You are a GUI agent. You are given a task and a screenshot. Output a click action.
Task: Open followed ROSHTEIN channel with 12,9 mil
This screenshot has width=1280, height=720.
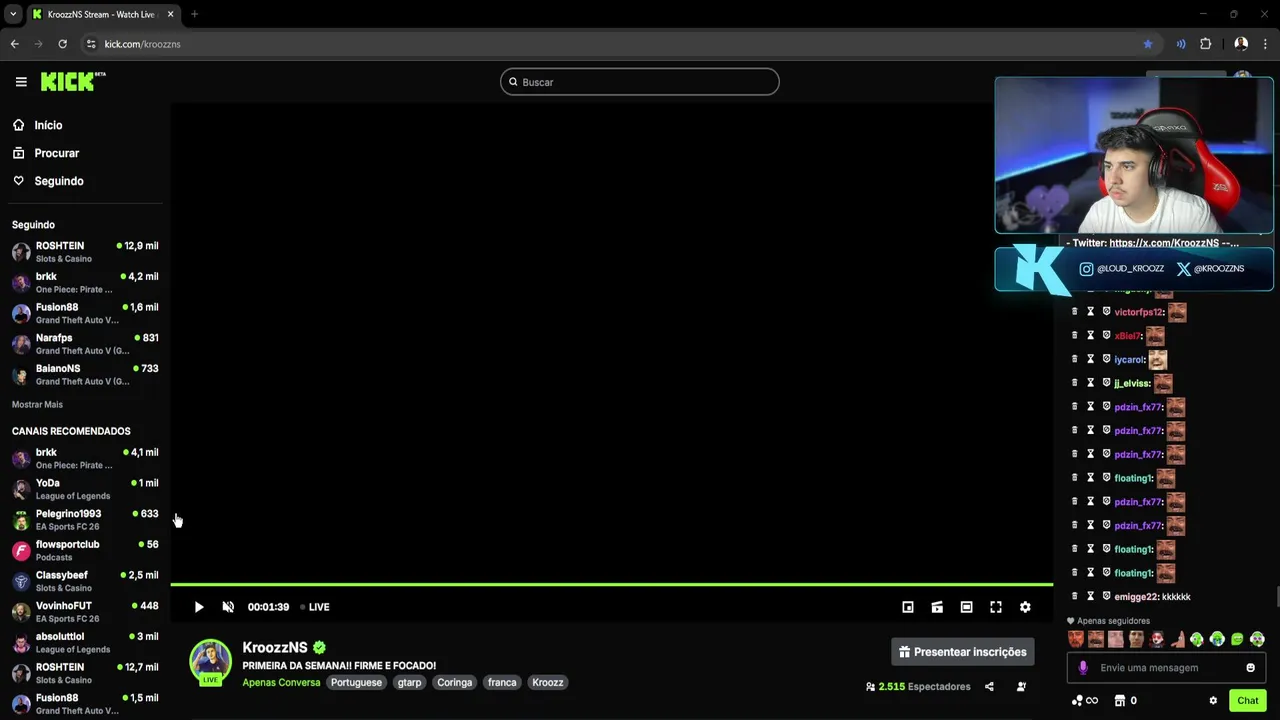85,252
